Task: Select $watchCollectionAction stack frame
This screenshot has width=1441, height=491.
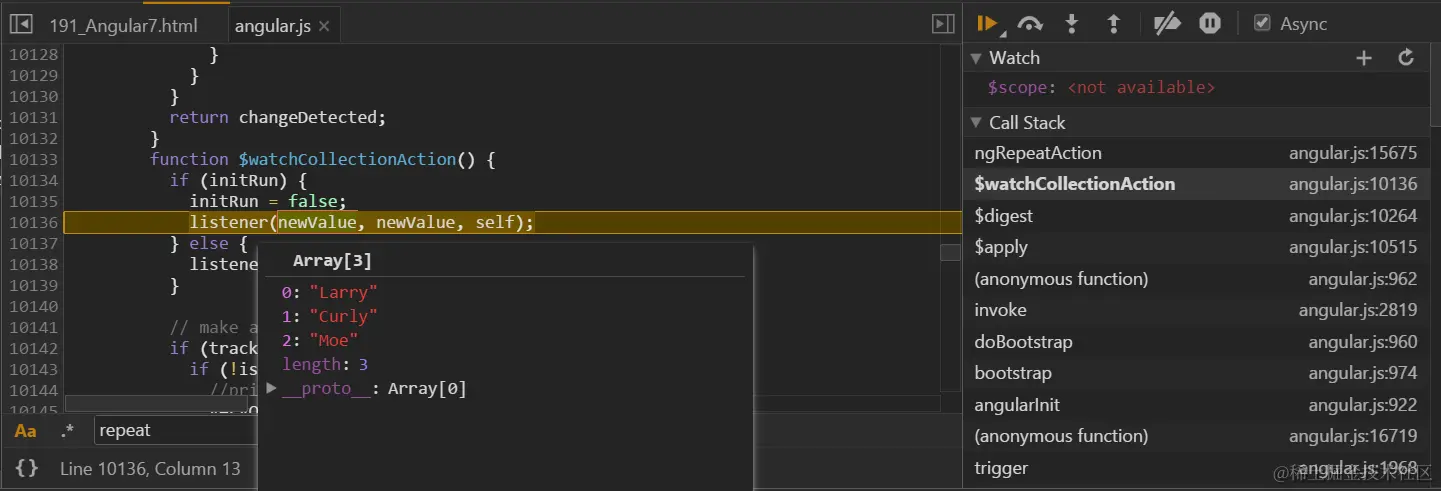Action: (1196, 184)
